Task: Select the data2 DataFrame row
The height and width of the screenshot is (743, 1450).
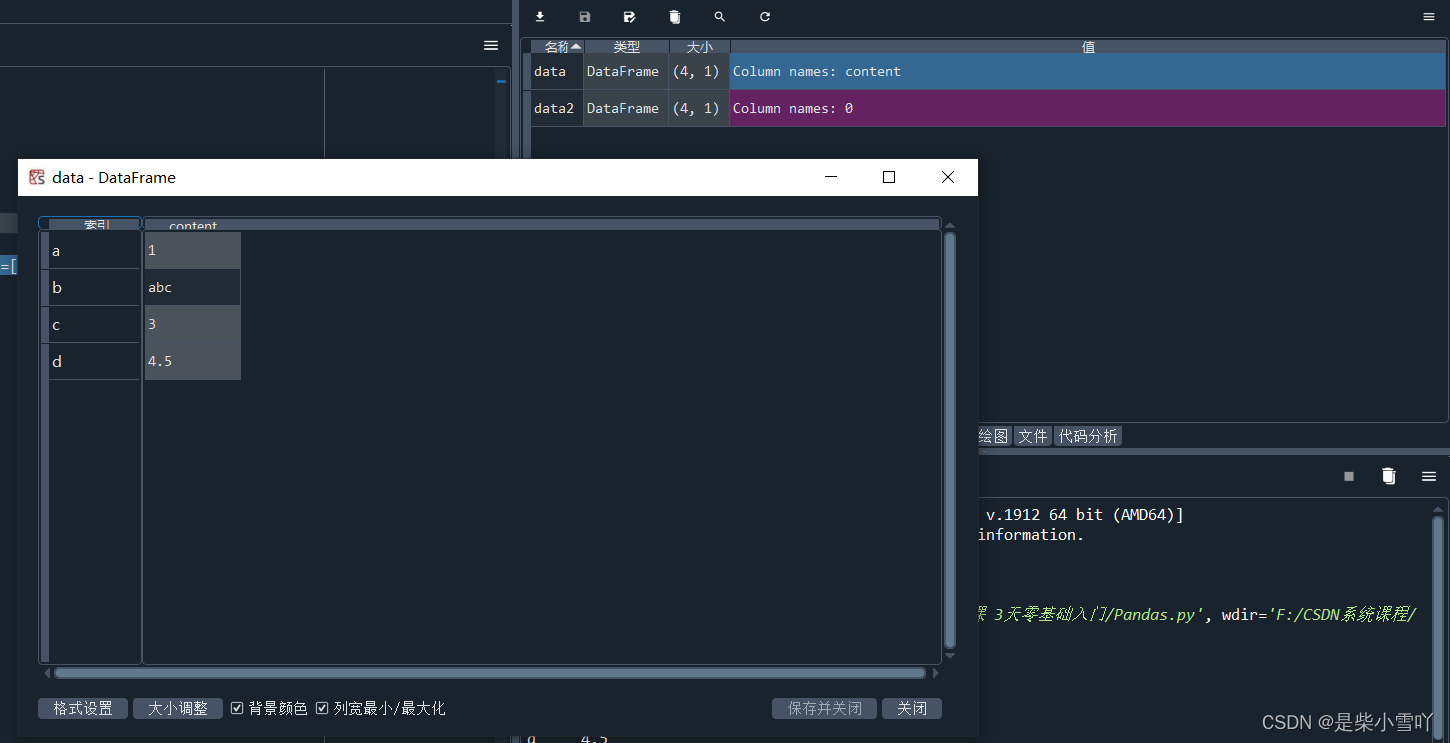Action: [554, 108]
